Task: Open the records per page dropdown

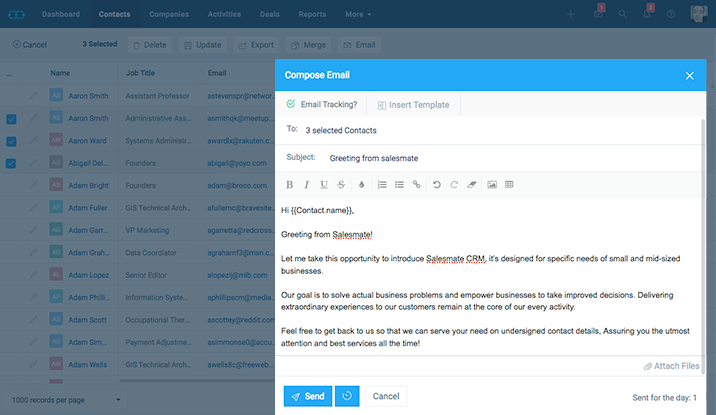Action: tap(65, 400)
